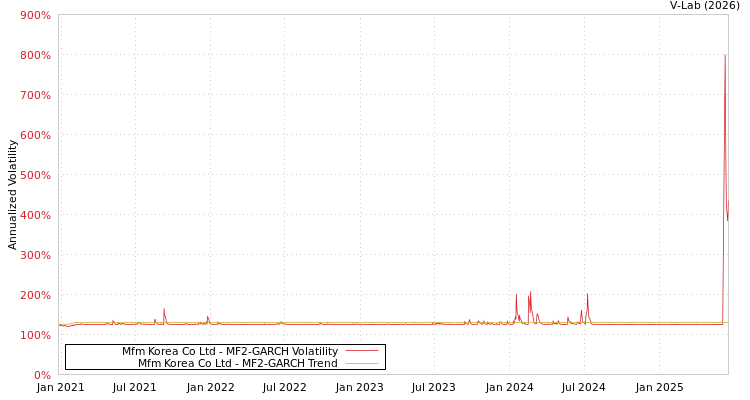This screenshot has width=750, height=400.
Task: Click the July 2024 volatility spike peak
Action: coord(587,294)
